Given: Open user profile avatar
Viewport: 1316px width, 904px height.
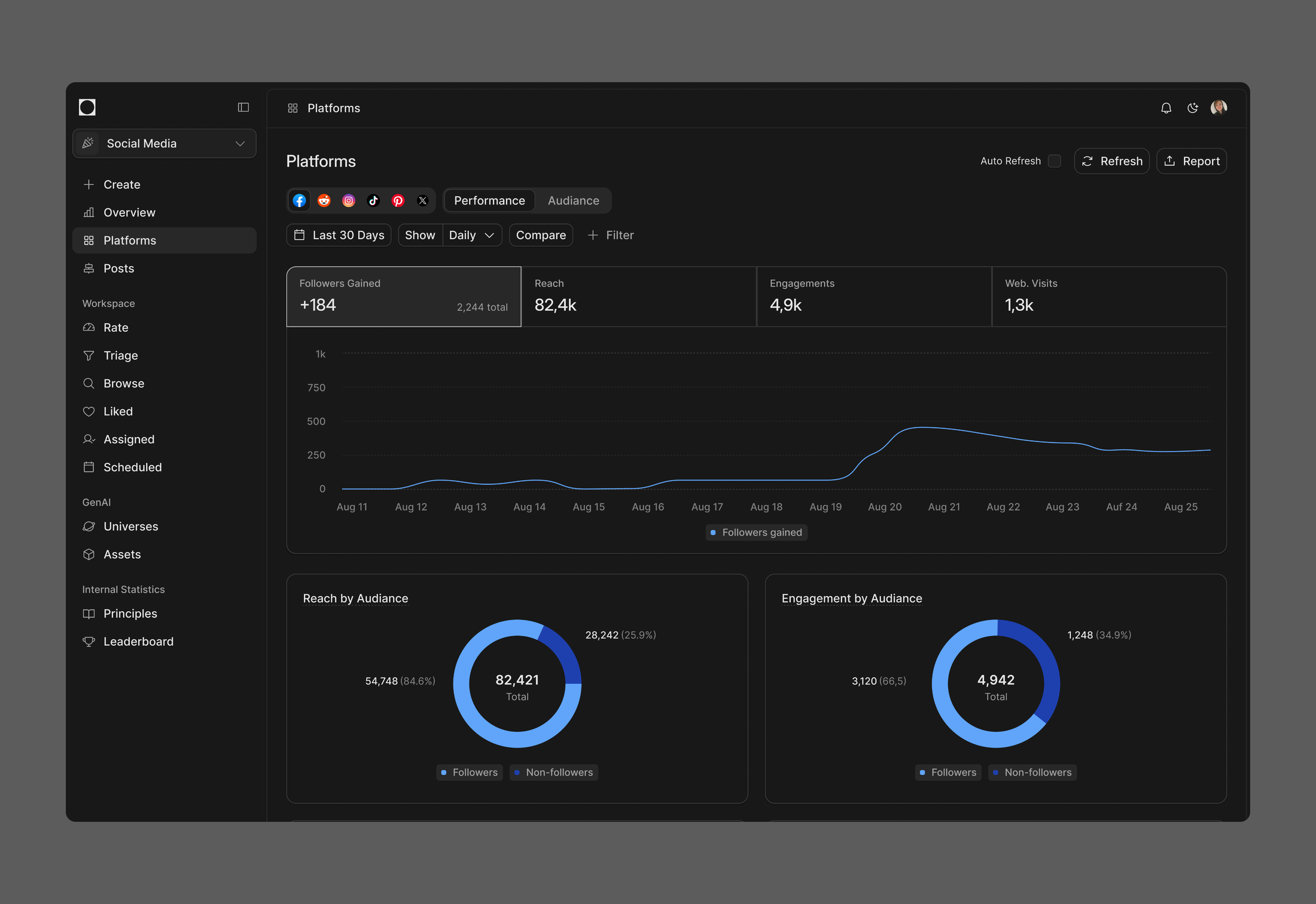Looking at the screenshot, I should (x=1218, y=108).
